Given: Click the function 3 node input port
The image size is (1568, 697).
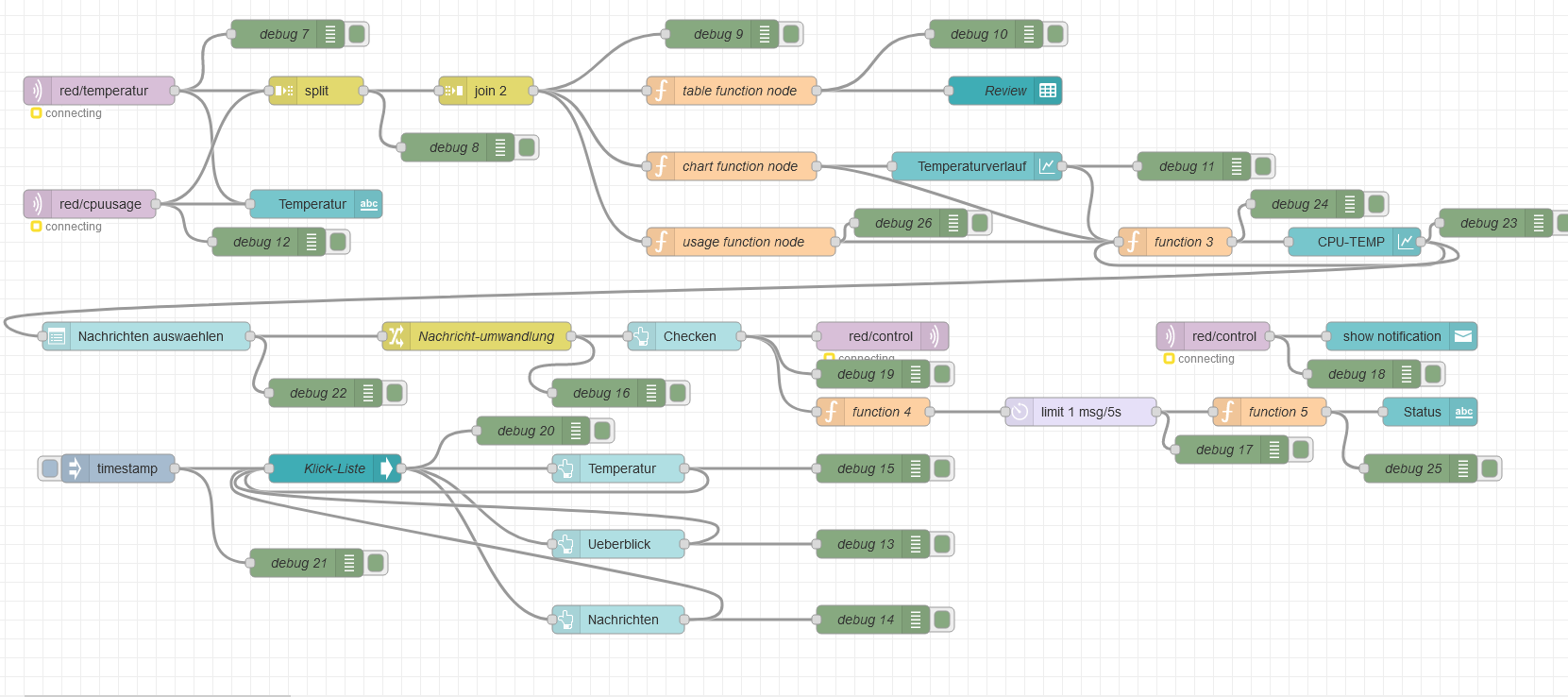Looking at the screenshot, I should (1119, 242).
